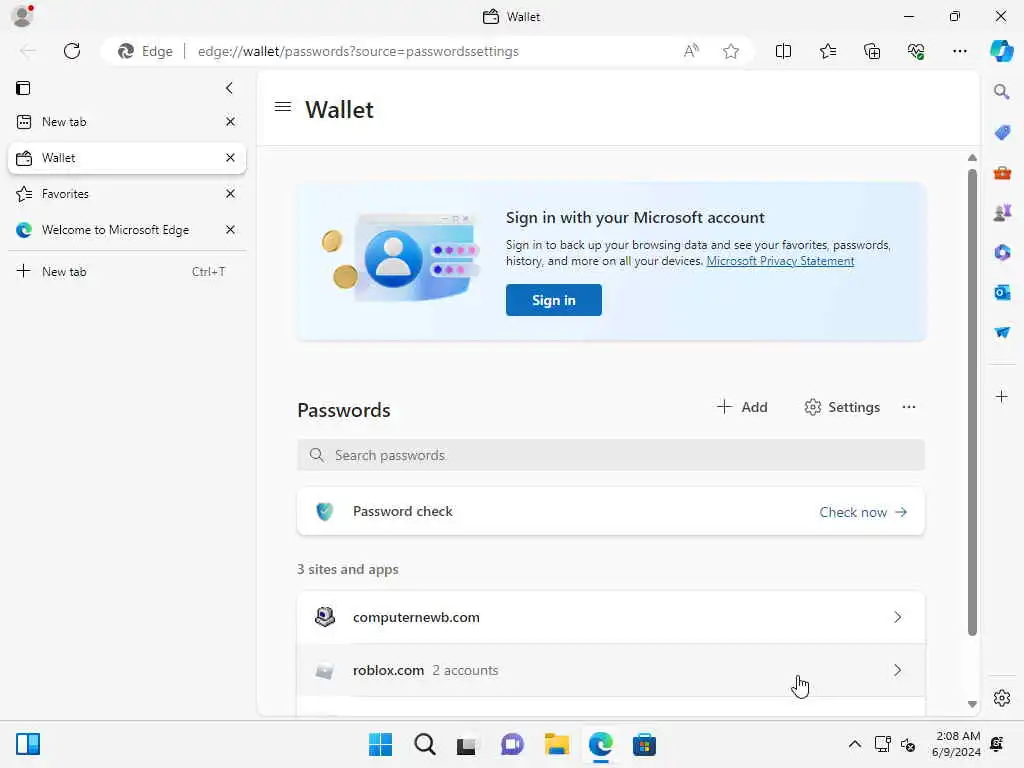Open Copilot icon in toolbar
The image size is (1024, 768).
(x=1001, y=51)
